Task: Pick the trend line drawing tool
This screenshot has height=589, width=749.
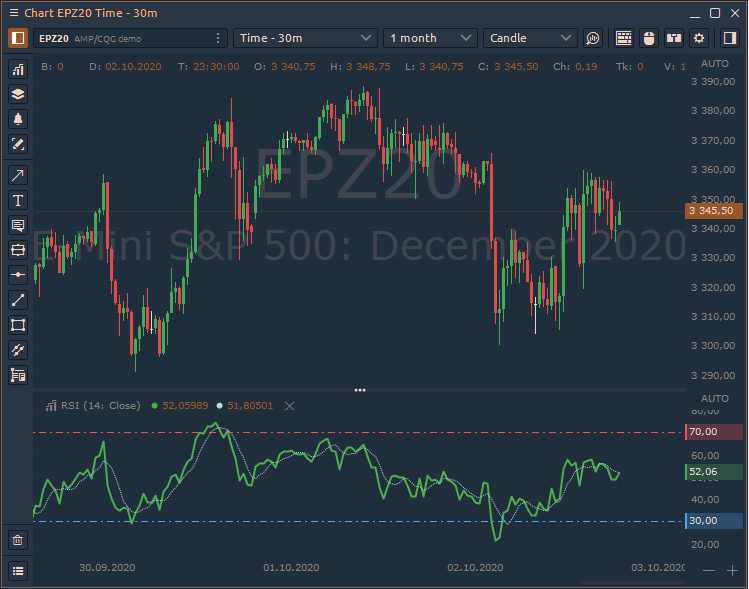Action: [18, 300]
